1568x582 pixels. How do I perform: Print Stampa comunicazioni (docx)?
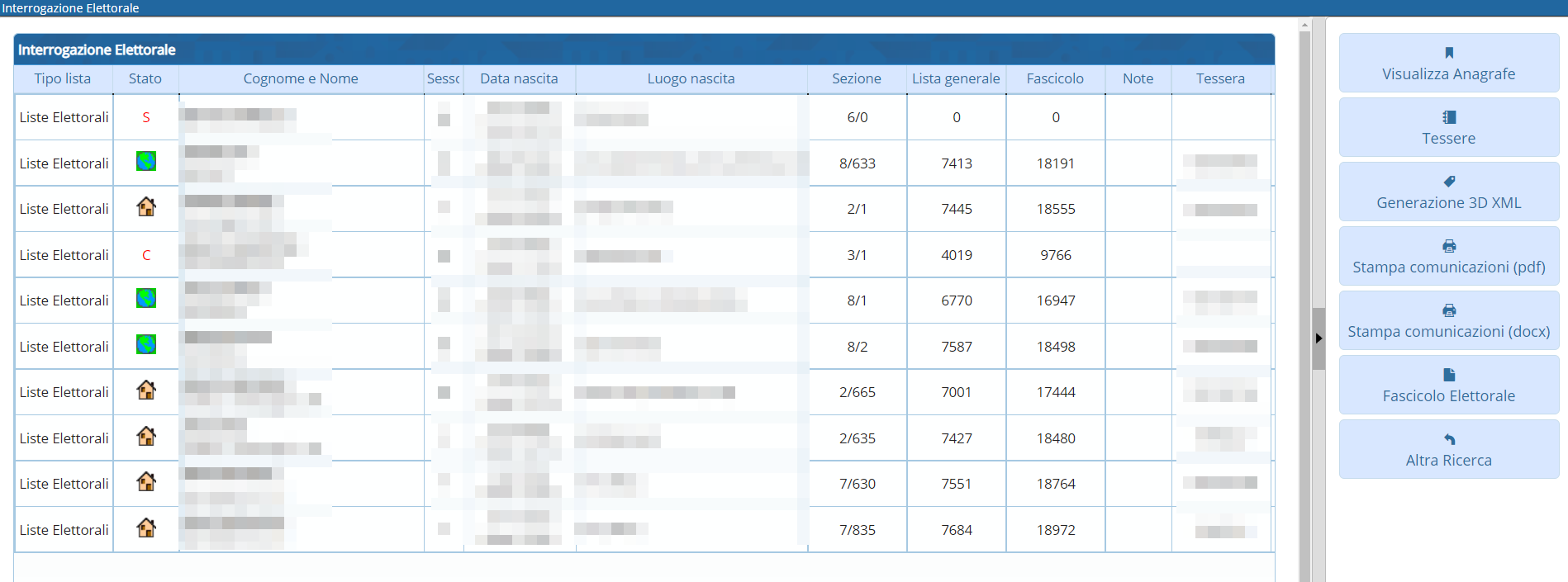[1448, 320]
